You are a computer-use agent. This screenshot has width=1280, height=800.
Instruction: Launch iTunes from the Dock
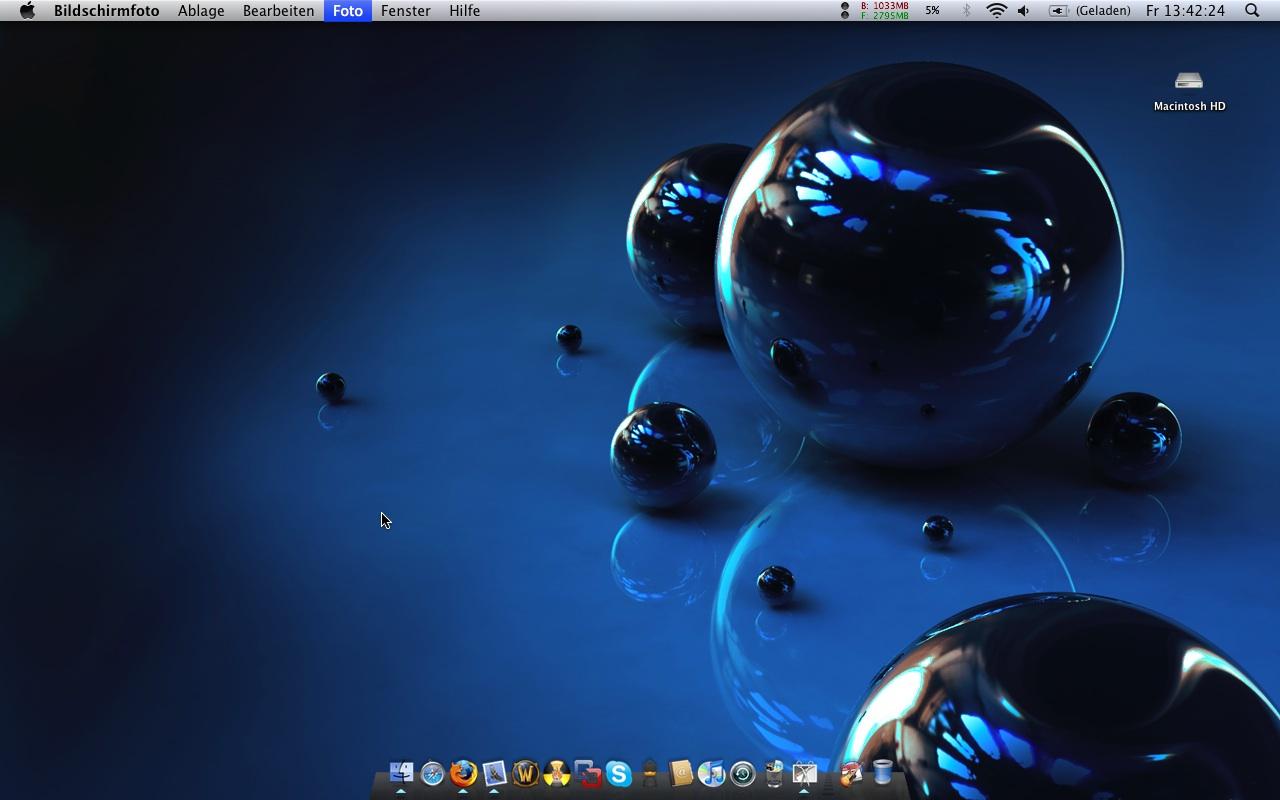click(x=711, y=773)
